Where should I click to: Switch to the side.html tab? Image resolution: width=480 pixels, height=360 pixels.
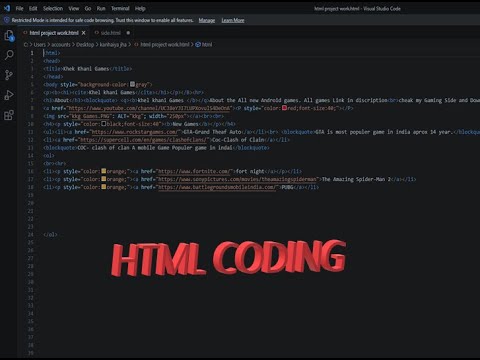coord(110,33)
